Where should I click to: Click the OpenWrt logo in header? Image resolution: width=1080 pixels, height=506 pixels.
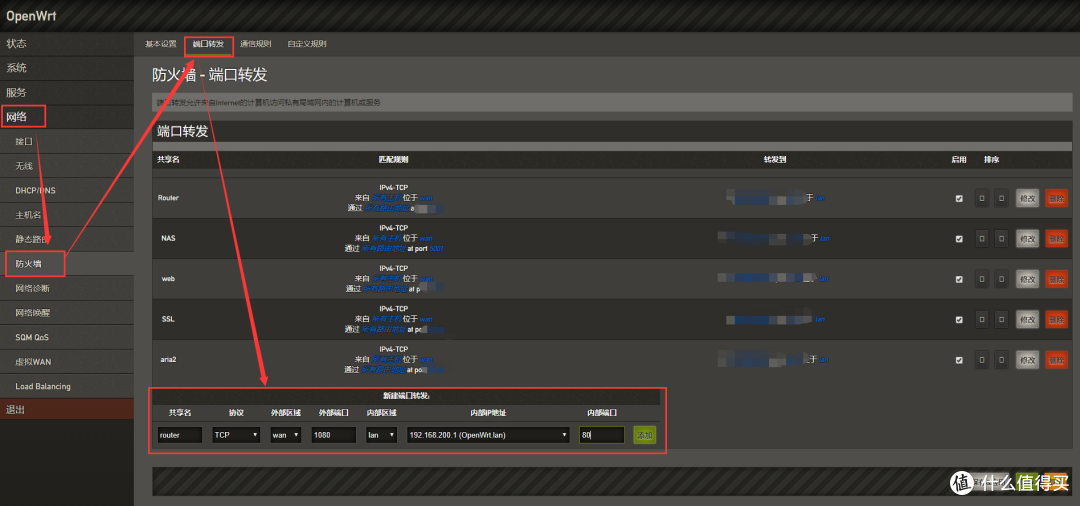click(33, 14)
